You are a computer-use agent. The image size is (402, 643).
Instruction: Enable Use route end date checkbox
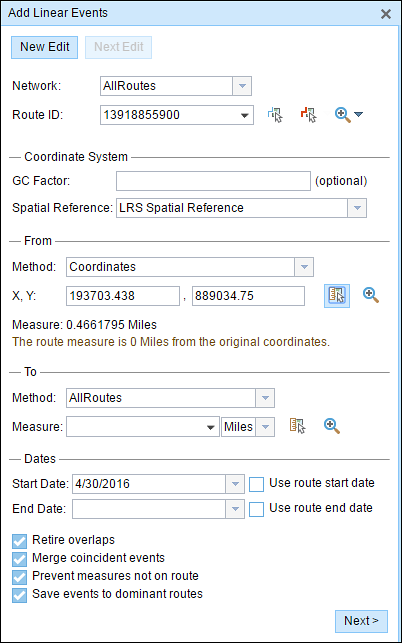click(x=256, y=509)
